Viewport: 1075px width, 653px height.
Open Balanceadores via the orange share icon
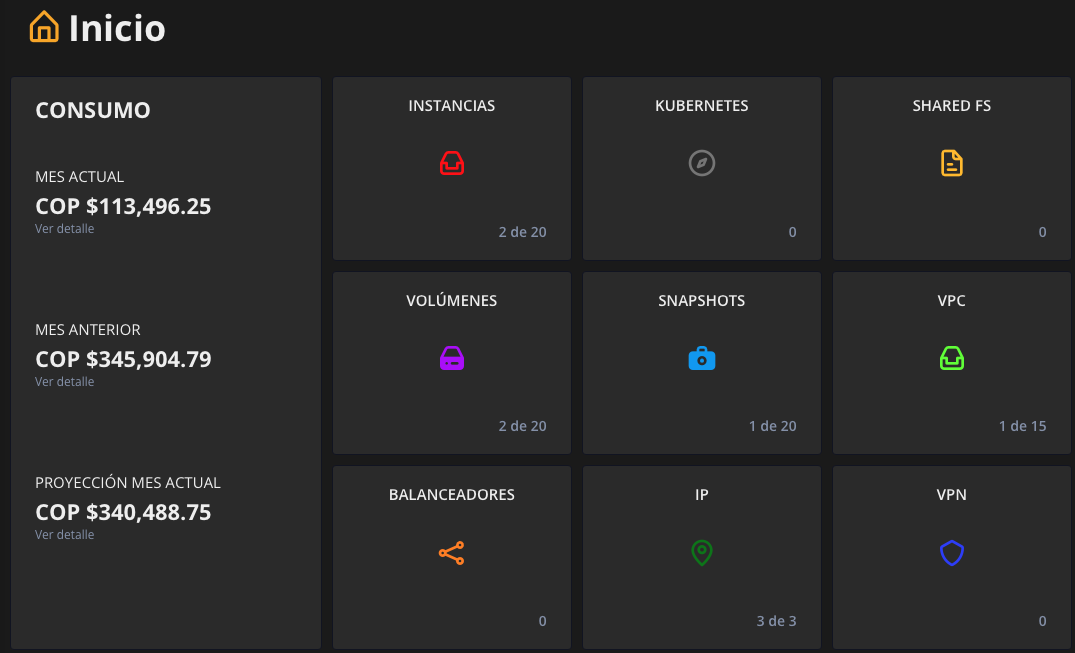[451, 552]
